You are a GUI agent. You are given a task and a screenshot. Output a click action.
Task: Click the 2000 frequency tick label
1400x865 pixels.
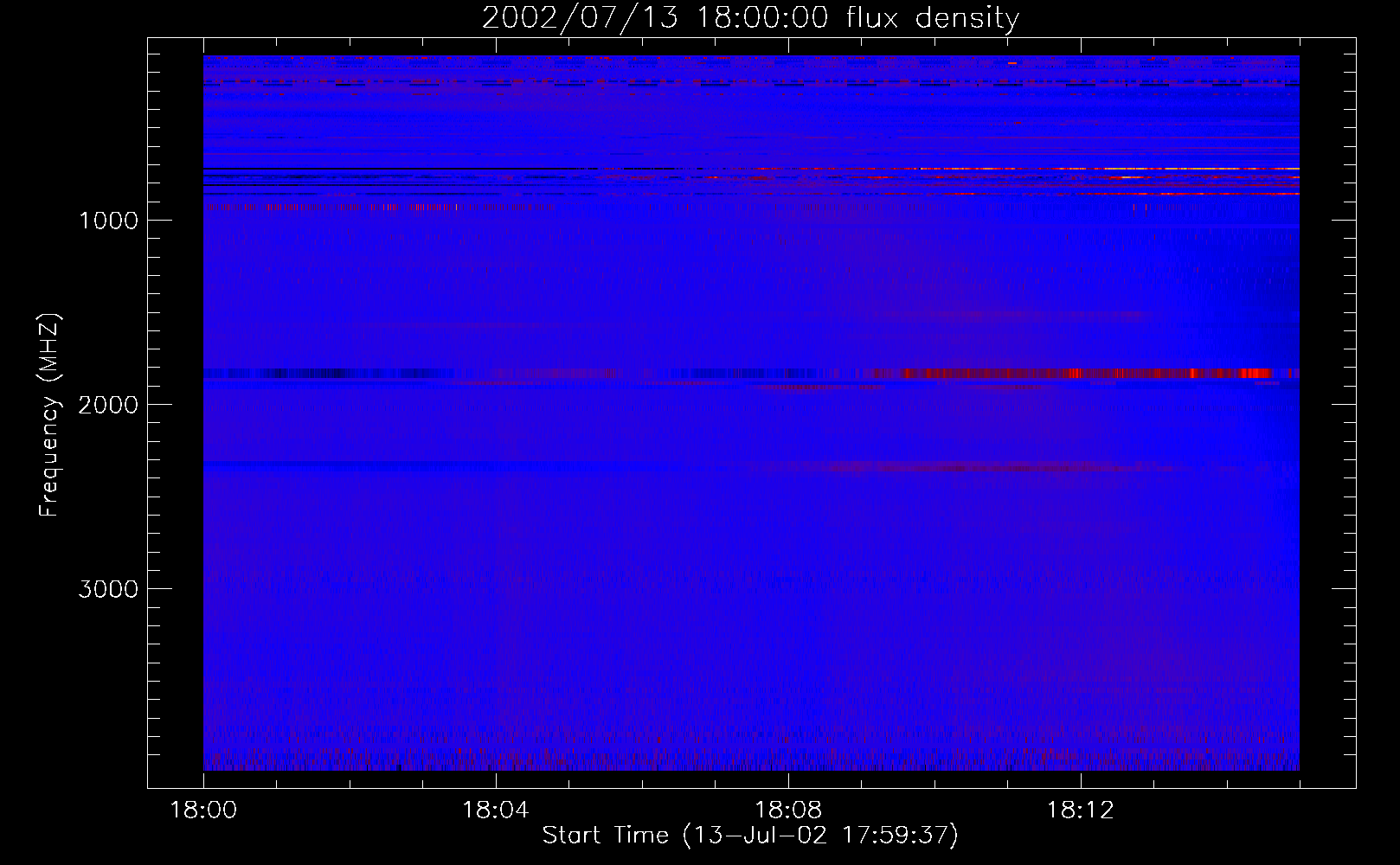click(x=108, y=405)
